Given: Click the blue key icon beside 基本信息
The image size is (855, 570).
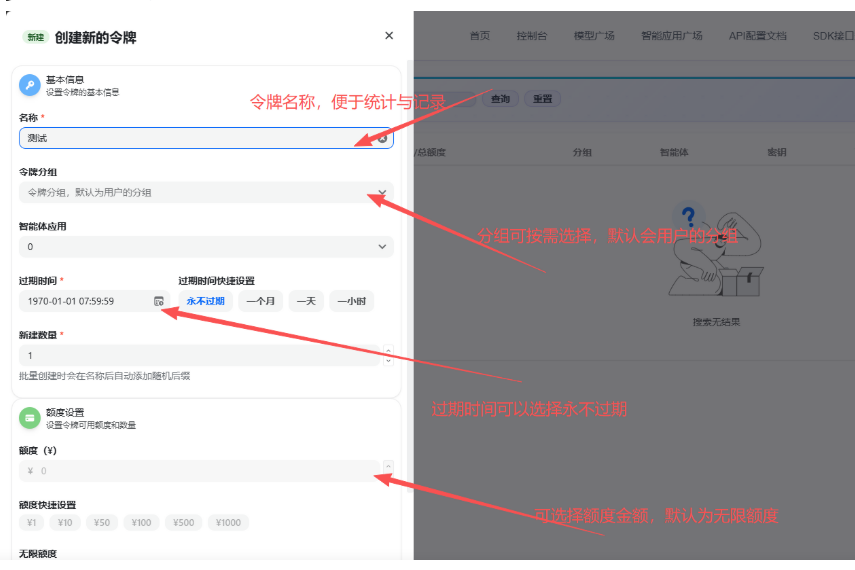Looking at the screenshot, I should coord(30,85).
